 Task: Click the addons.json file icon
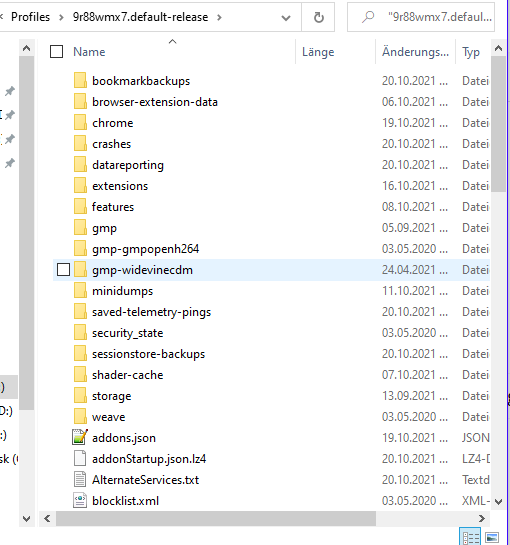tap(80, 437)
